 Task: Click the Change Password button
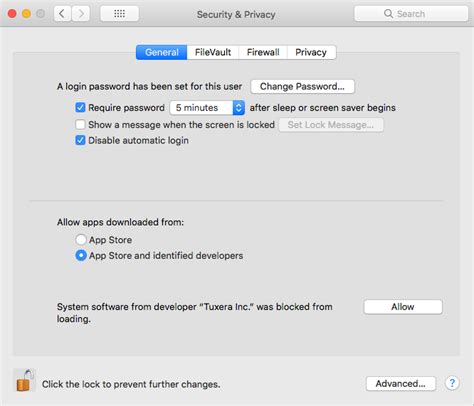[302, 86]
